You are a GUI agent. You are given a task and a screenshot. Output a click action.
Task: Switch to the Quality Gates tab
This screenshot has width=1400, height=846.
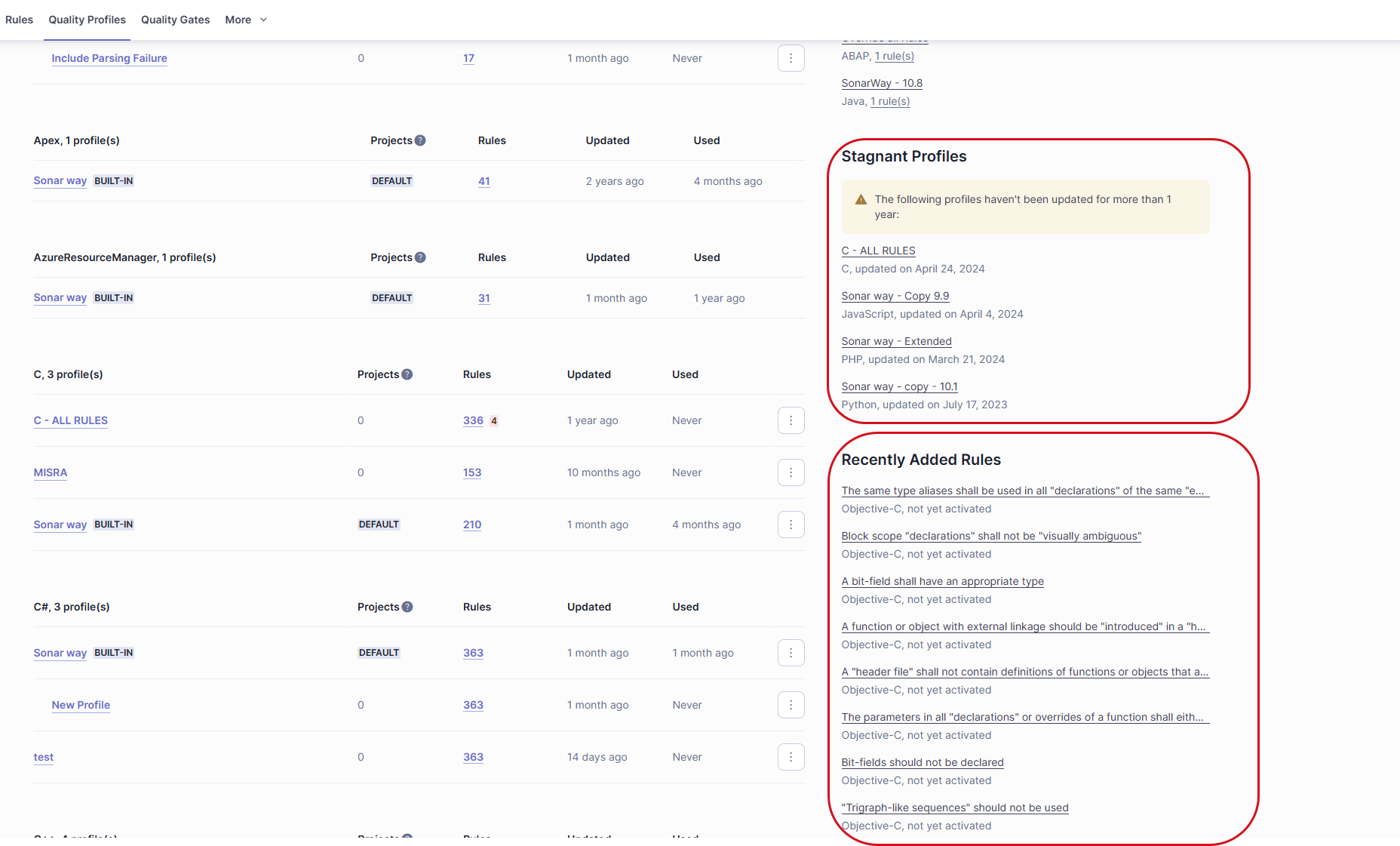pyautogui.click(x=175, y=20)
